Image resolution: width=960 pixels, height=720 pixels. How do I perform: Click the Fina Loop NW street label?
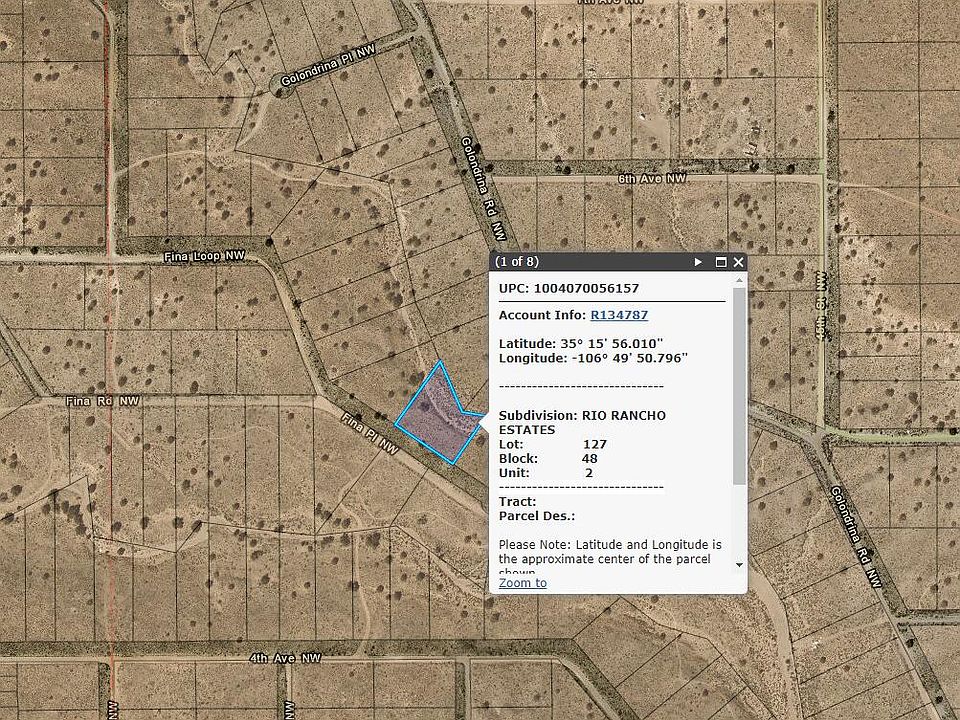pyautogui.click(x=204, y=257)
